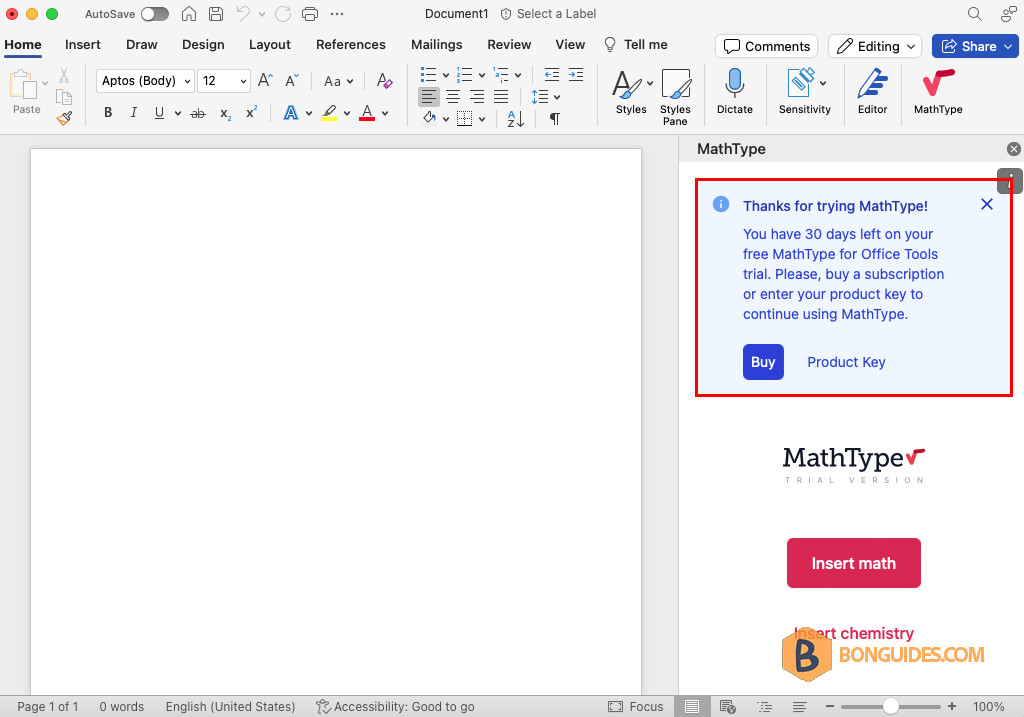The width and height of the screenshot is (1024, 717).
Task: Save the document with the disk icon
Action: click(216, 14)
